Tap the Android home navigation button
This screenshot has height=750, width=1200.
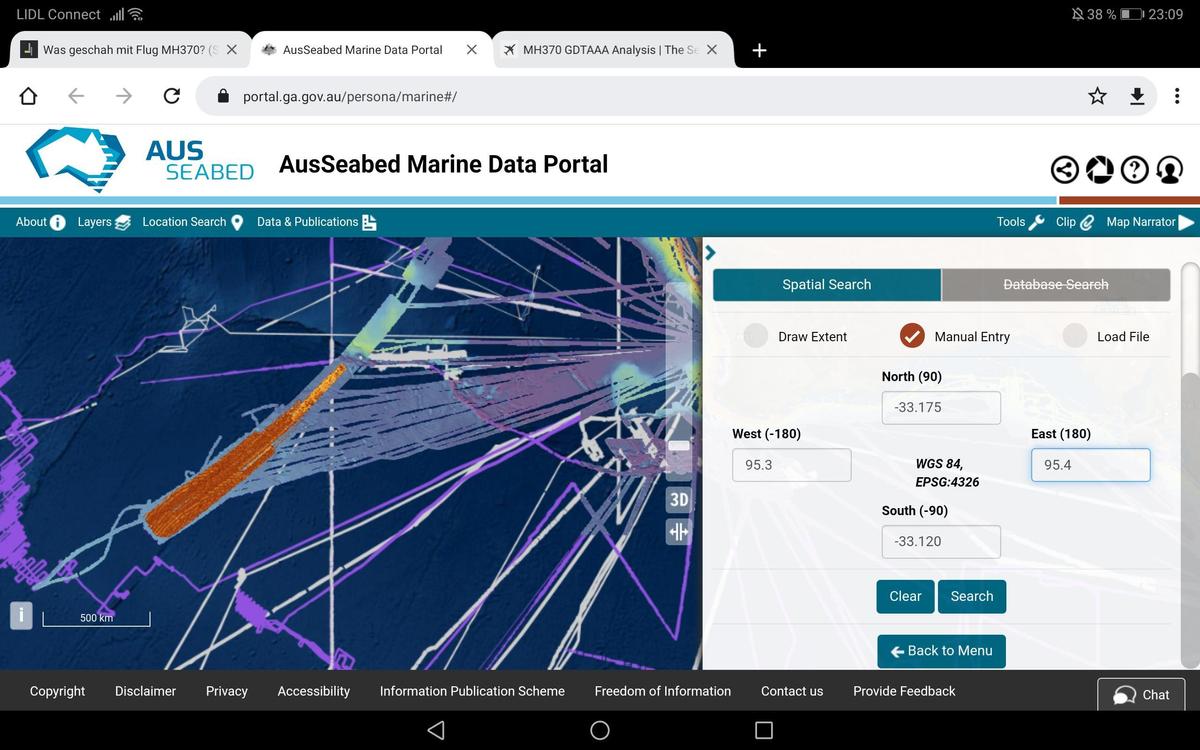[x=600, y=730]
